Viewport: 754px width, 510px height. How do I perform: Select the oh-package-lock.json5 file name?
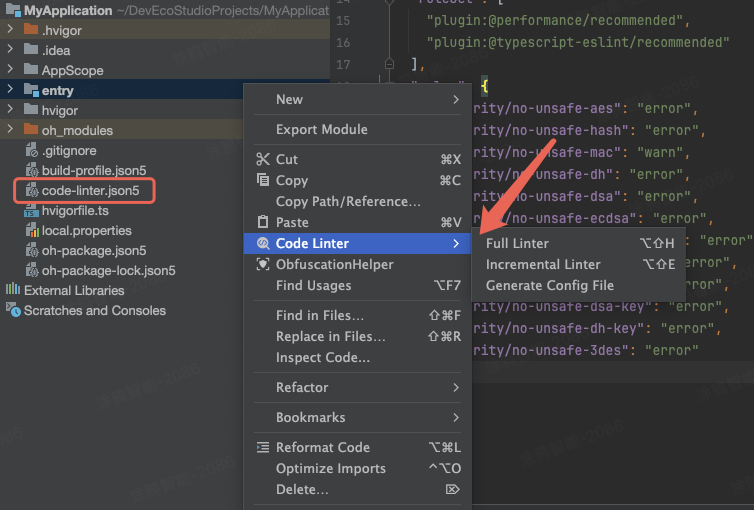109,271
